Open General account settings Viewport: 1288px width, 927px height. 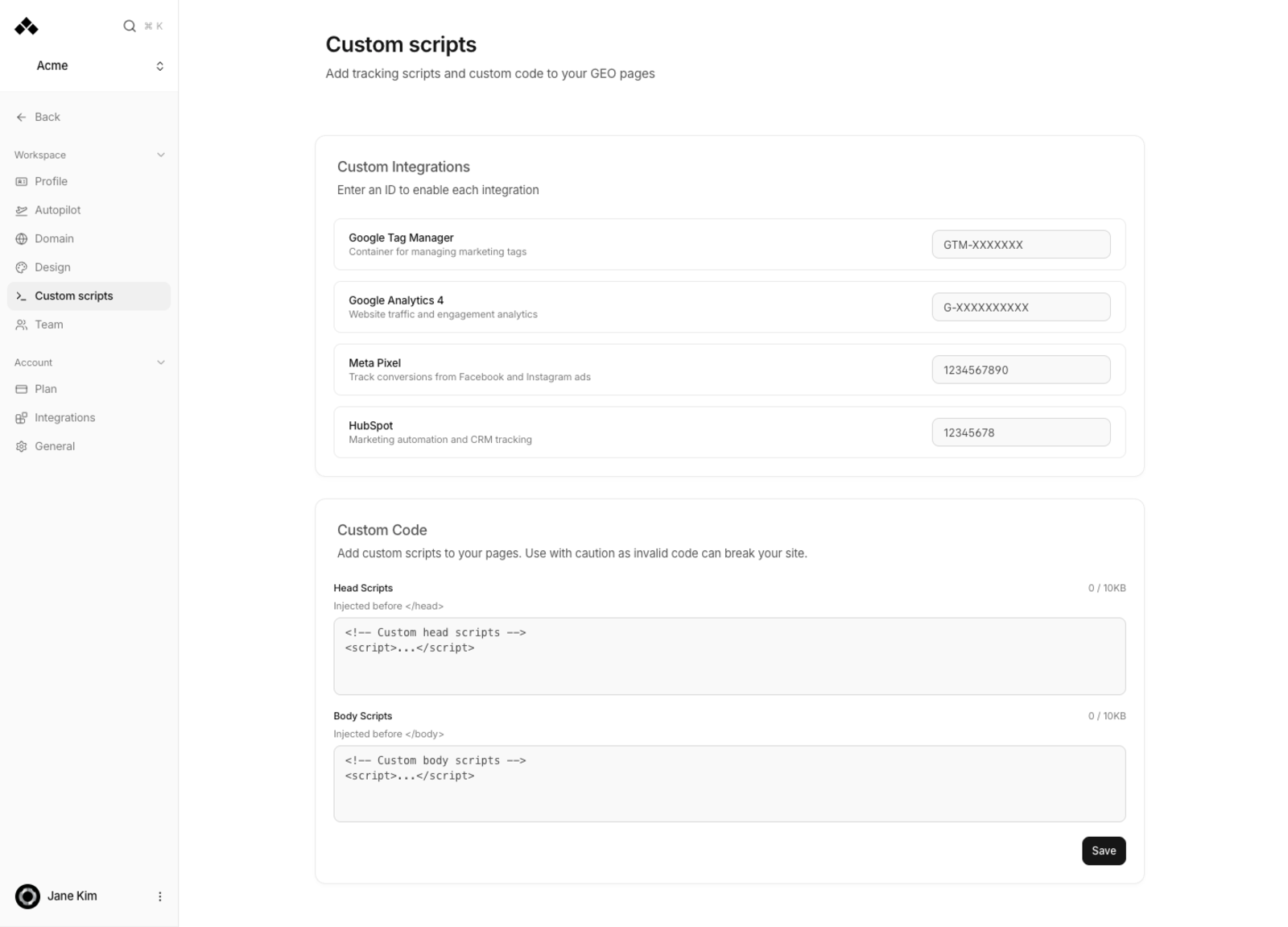coord(89,446)
